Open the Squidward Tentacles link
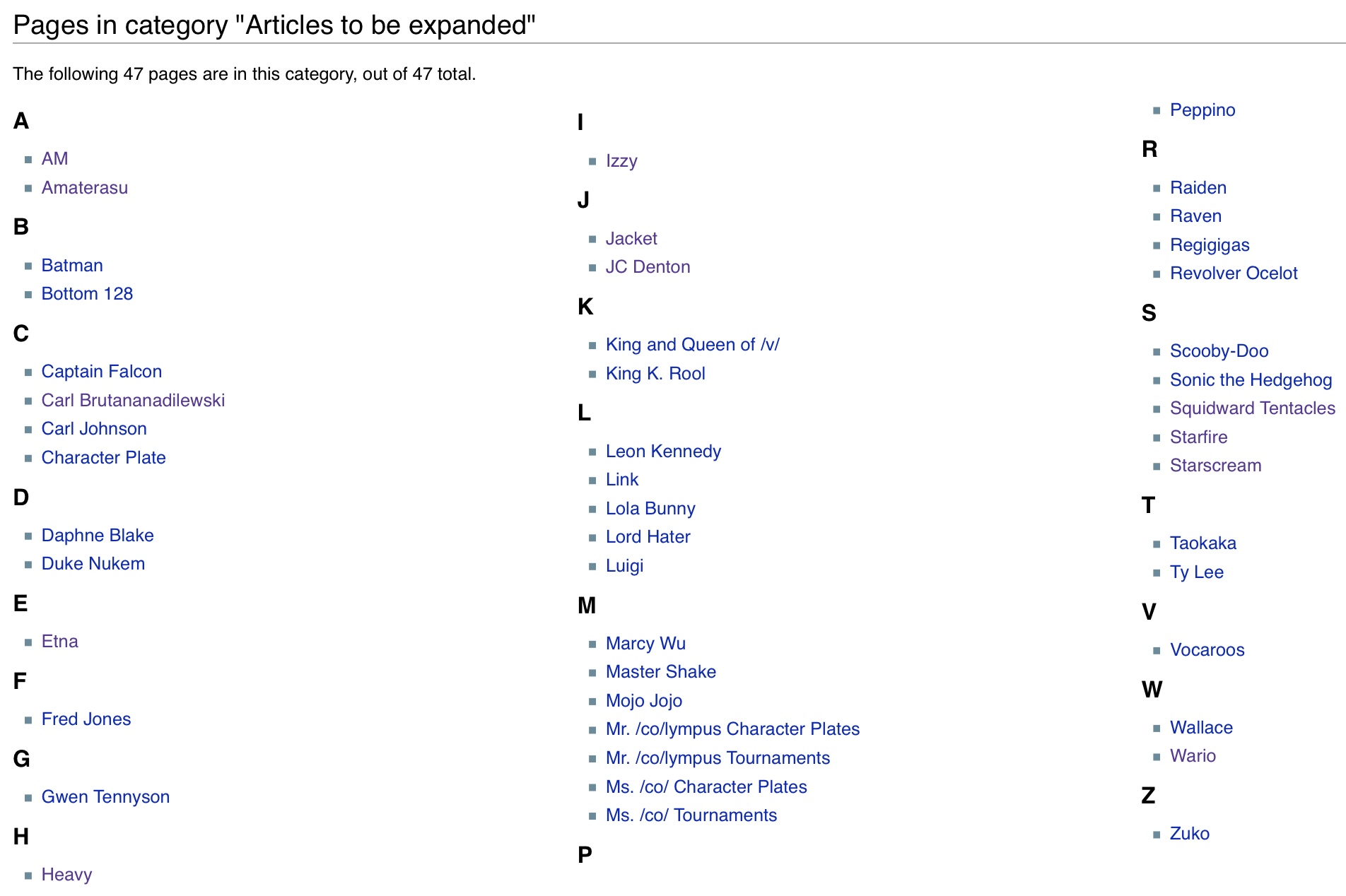1346x896 pixels. [1252, 408]
